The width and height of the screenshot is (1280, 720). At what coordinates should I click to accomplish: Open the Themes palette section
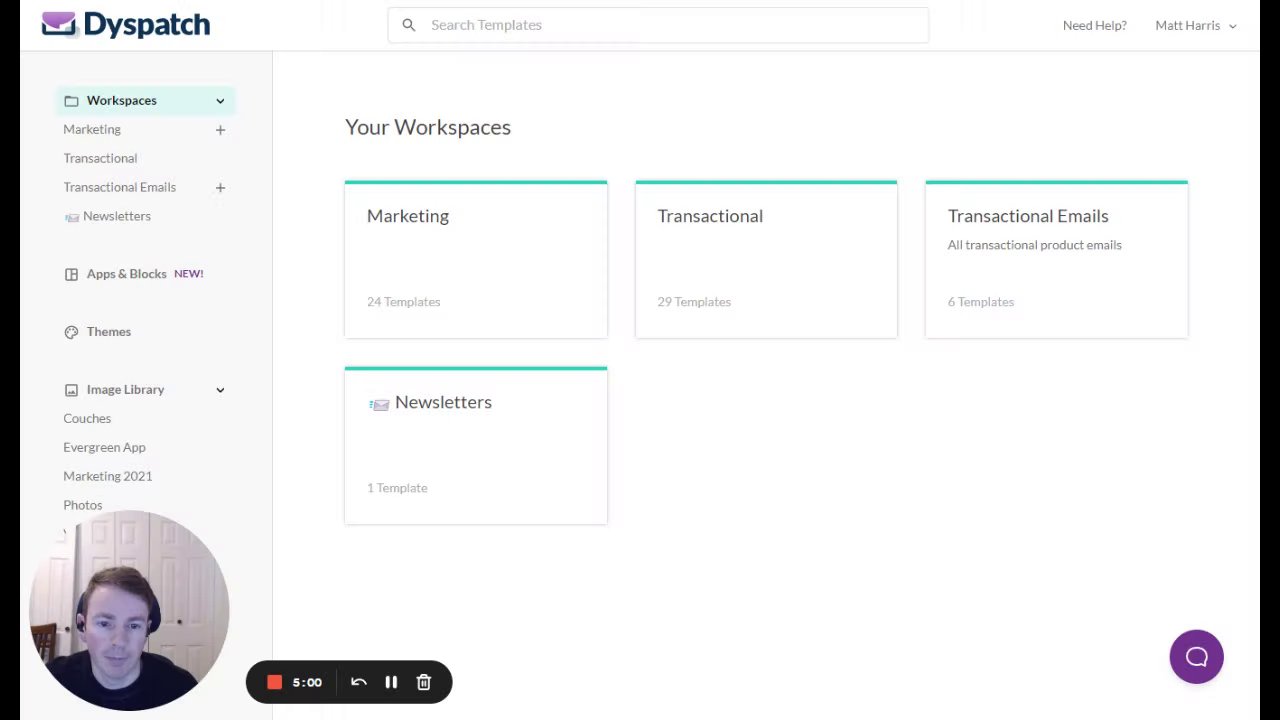tap(108, 332)
